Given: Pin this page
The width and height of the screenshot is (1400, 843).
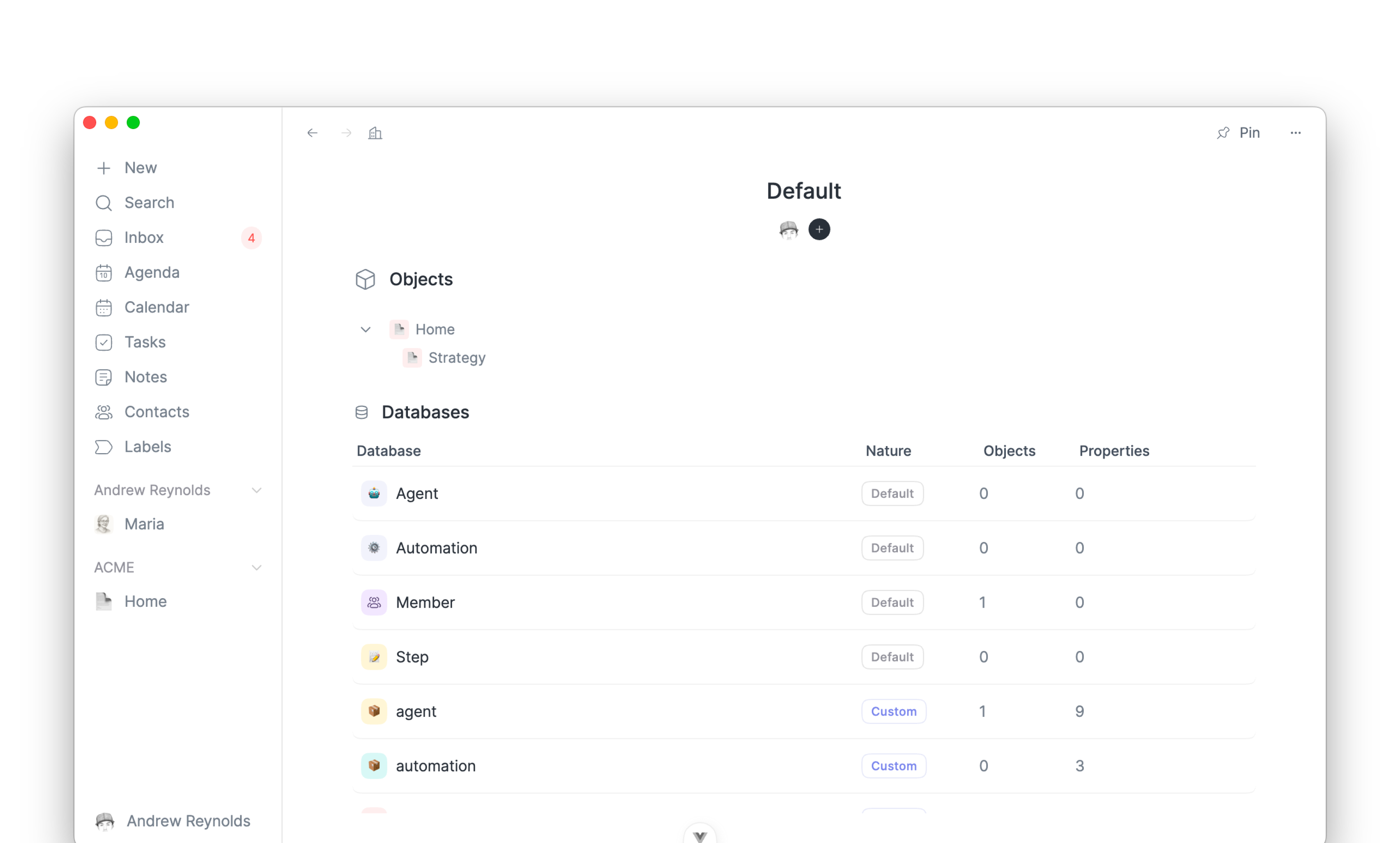Looking at the screenshot, I should 1239,133.
